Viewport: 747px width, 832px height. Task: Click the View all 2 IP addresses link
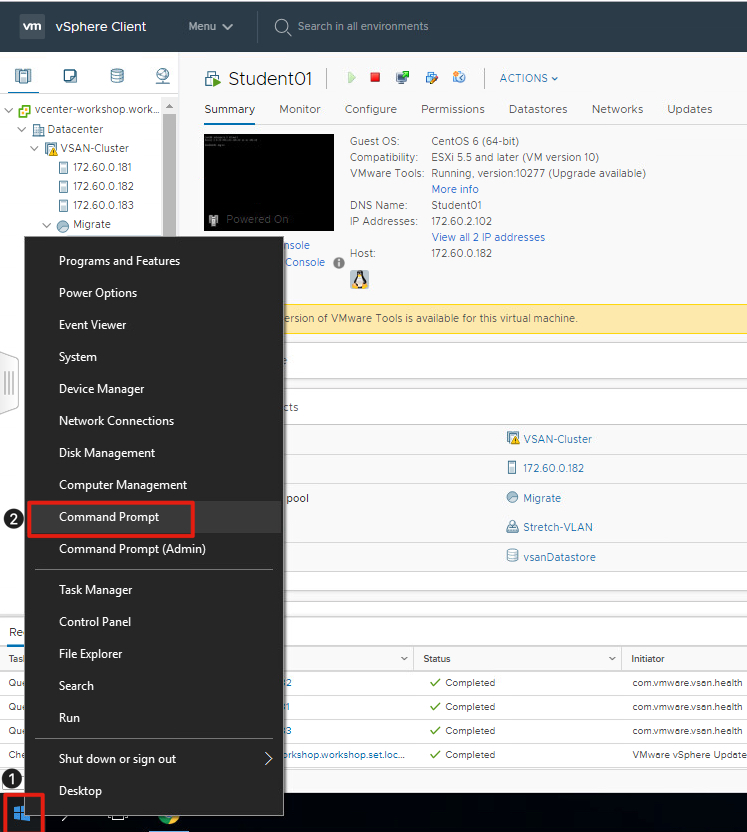click(488, 237)
